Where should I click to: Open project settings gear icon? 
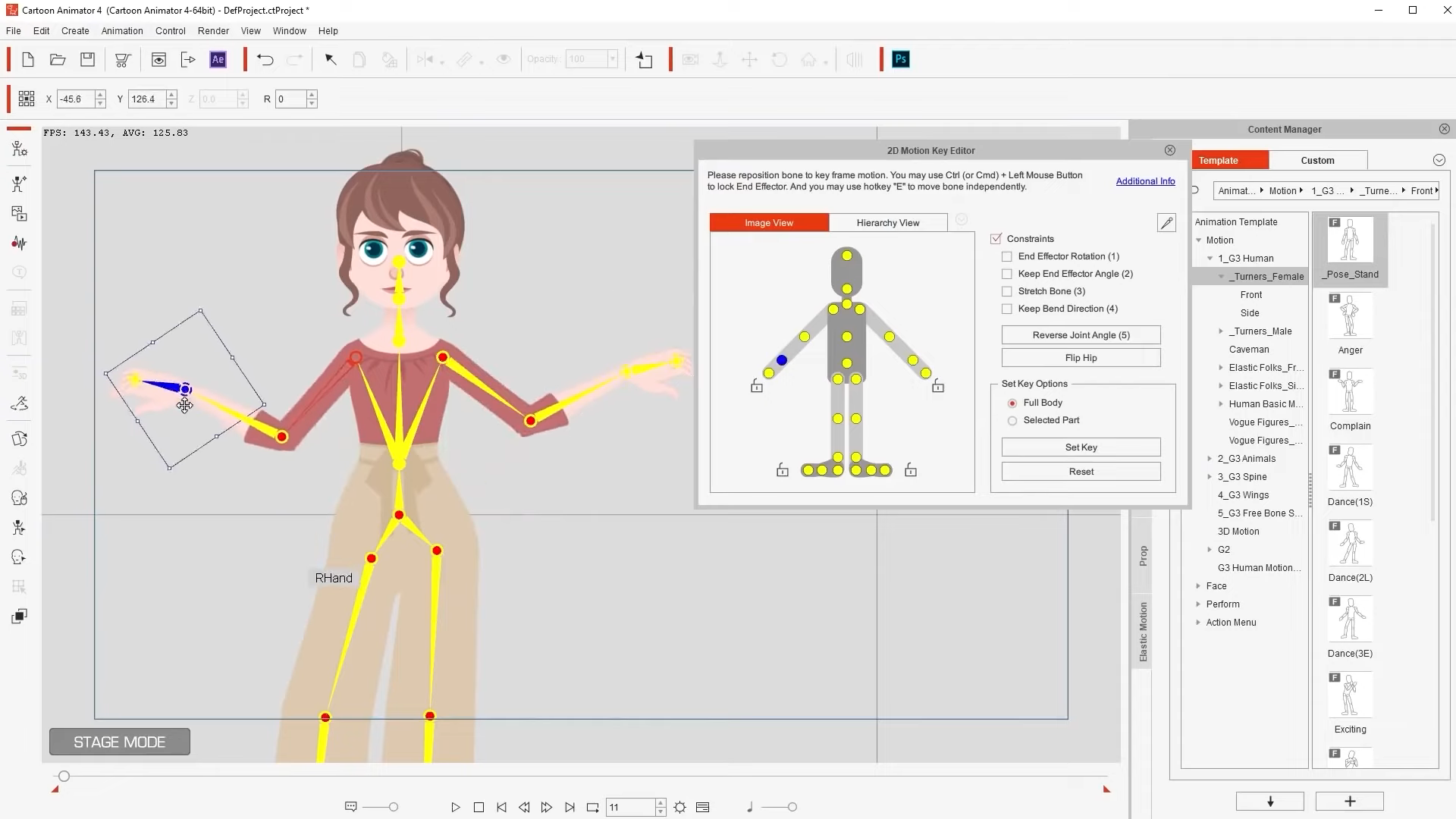point(680,808)
